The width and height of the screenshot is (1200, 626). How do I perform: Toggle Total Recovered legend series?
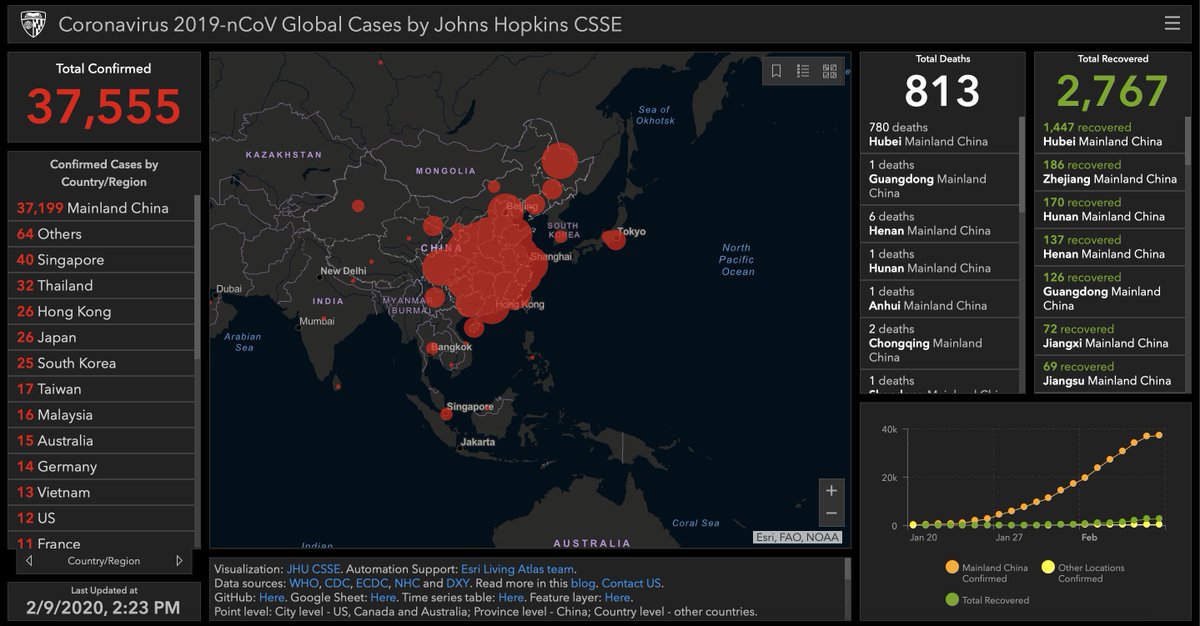[x=988, y=600]
